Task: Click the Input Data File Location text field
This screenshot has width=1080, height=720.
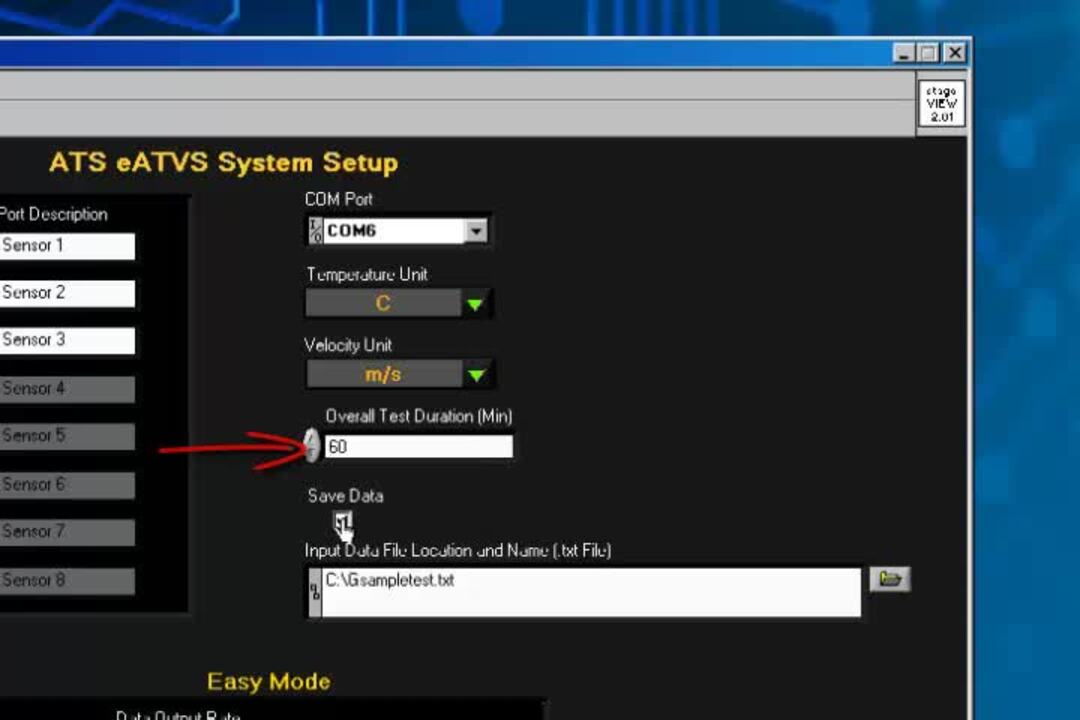Action: (x=590, y=592)
